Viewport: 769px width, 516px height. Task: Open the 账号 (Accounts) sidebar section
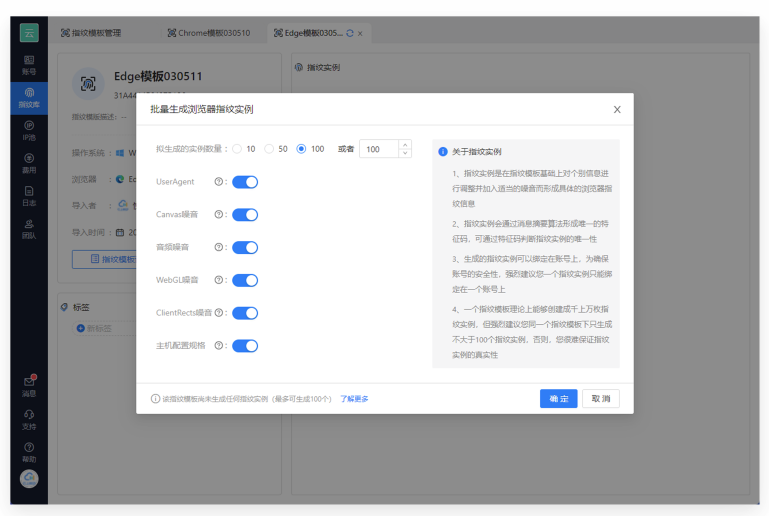tap(29, 65)
